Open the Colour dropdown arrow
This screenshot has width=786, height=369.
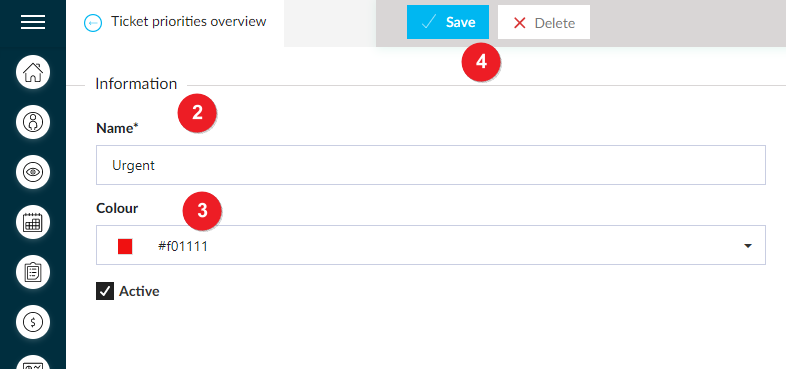click(748, 246)
